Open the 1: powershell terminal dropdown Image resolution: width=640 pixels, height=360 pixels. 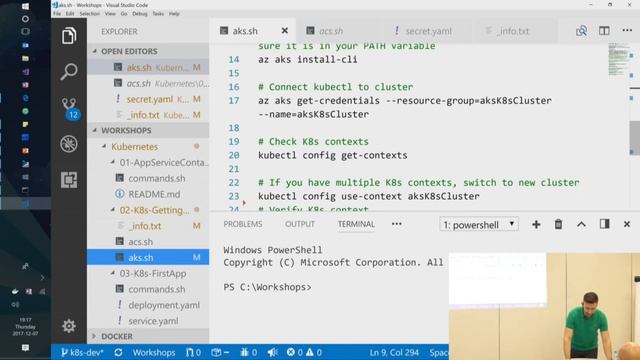(479, 224)
